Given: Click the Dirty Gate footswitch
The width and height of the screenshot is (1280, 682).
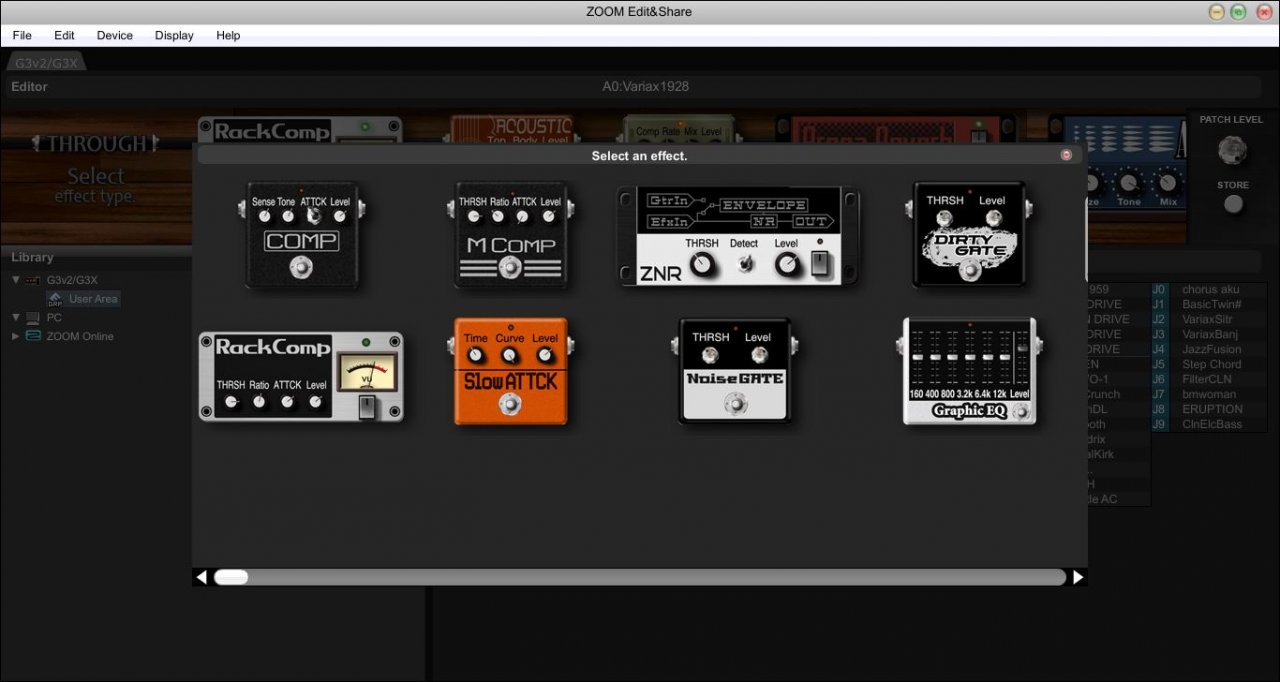Looking at the screenshot, I should 968,270.
